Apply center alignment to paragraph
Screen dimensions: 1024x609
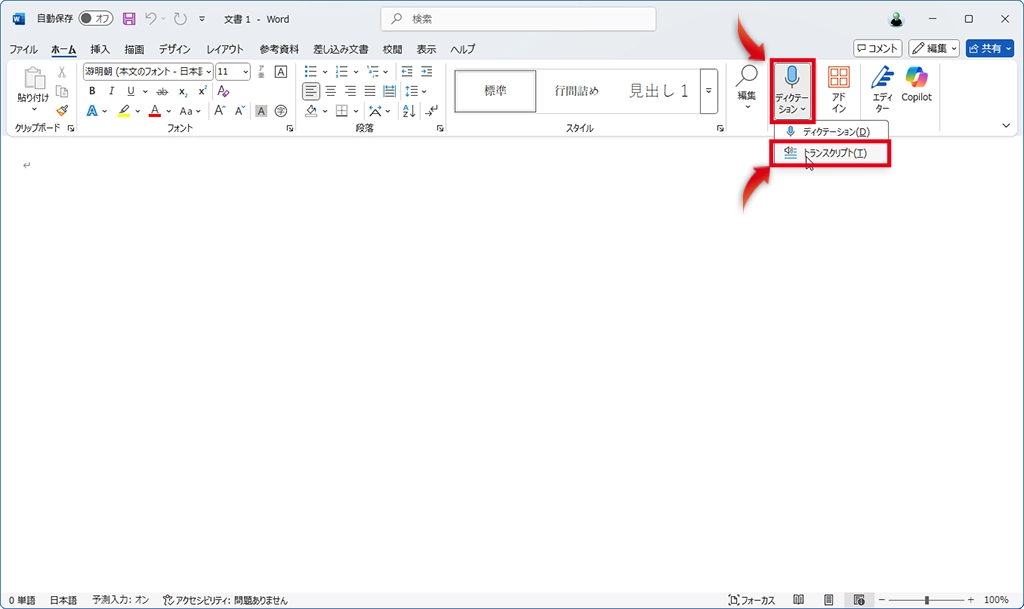[332, 91]
